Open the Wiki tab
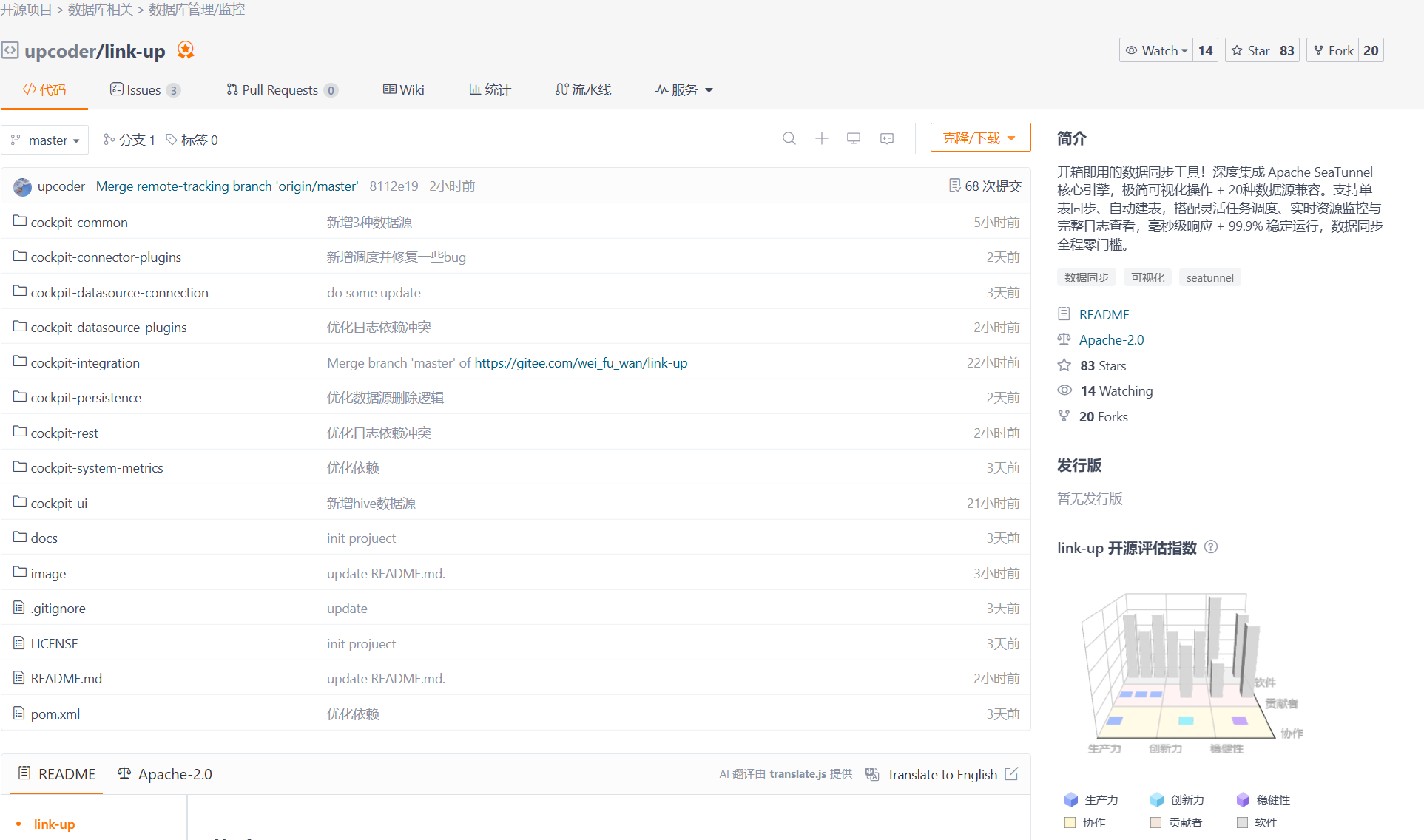This screenshot has width=1424, height=840. tap(404, 89)
